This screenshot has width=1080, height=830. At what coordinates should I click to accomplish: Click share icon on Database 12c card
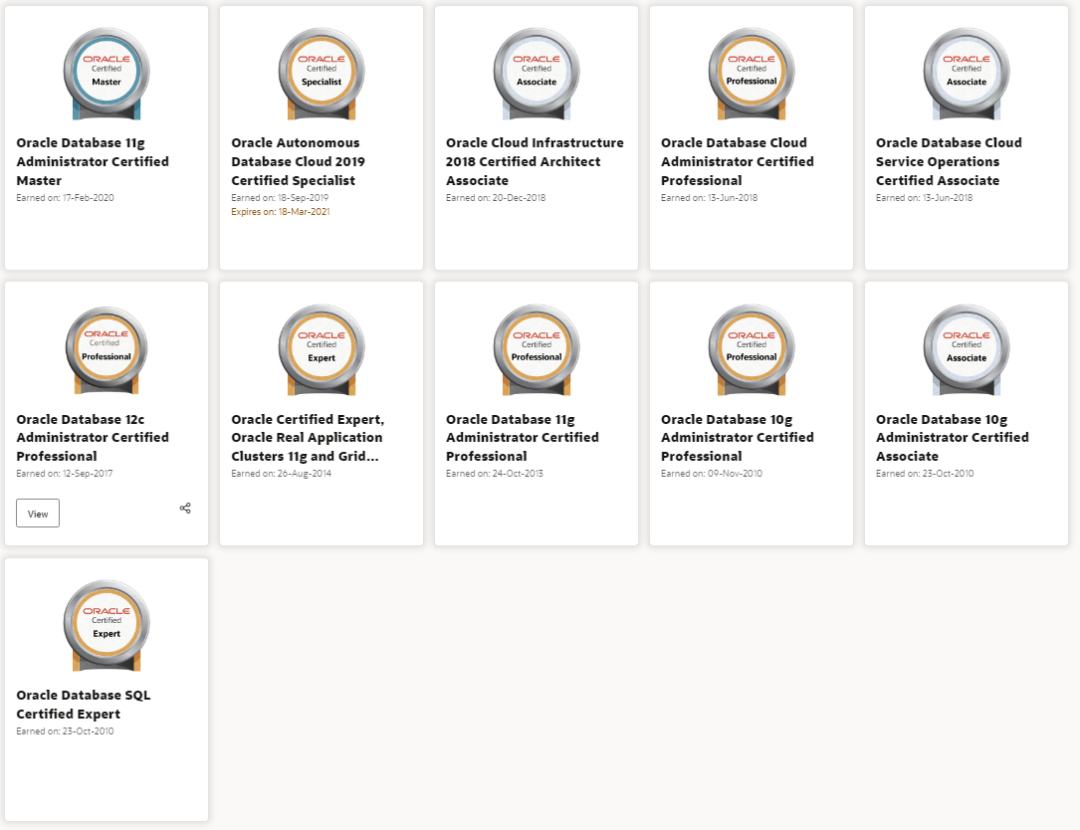point(185,508)
